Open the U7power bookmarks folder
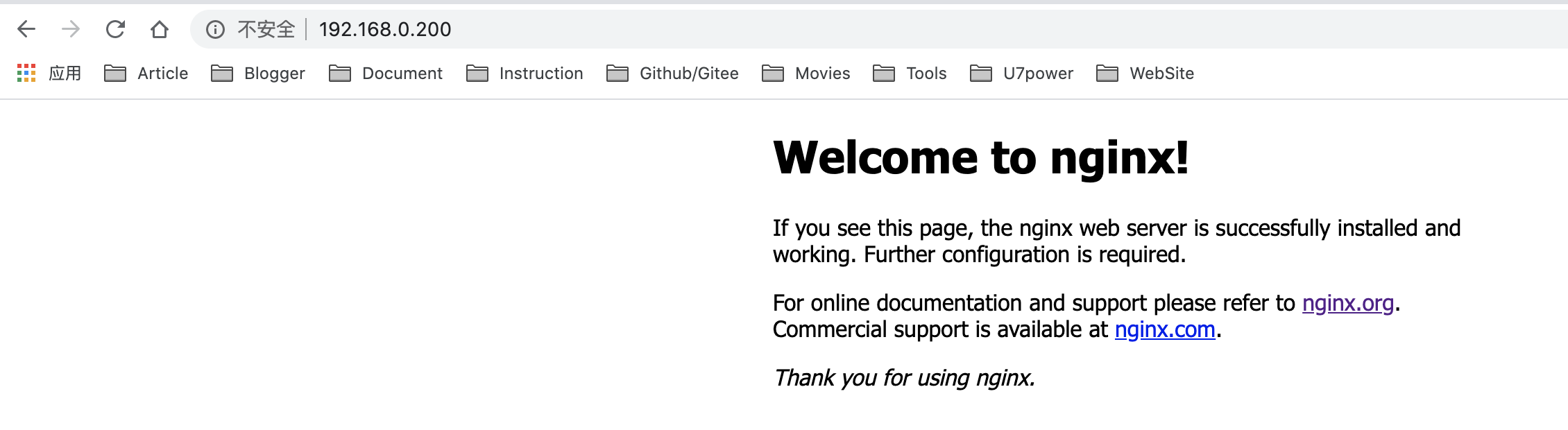The image size is (1568, 430). point(1021,73)
